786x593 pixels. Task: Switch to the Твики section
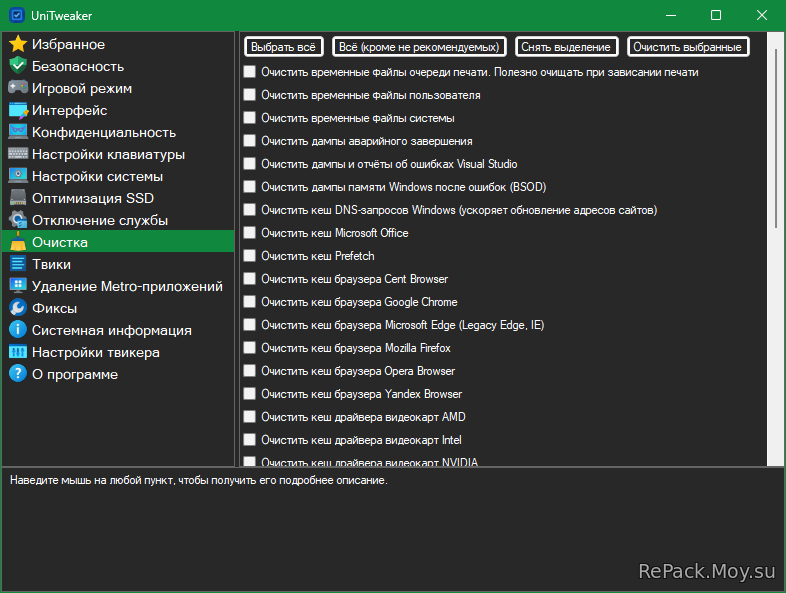[51, 264]
